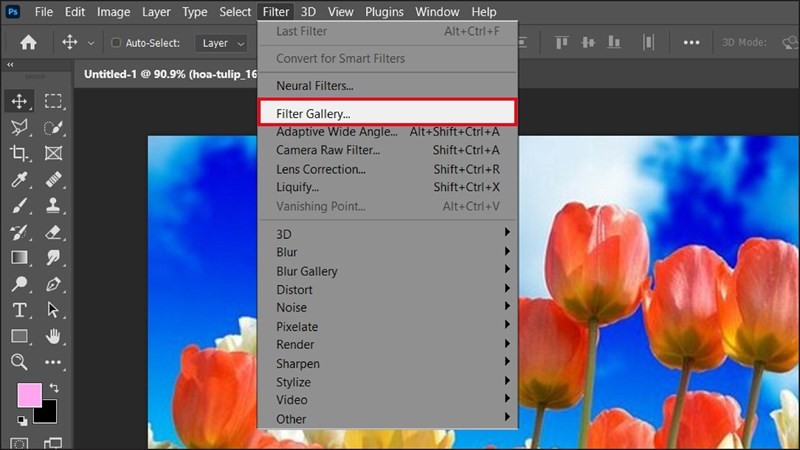Select the Smudge tool

click(53, 258)
